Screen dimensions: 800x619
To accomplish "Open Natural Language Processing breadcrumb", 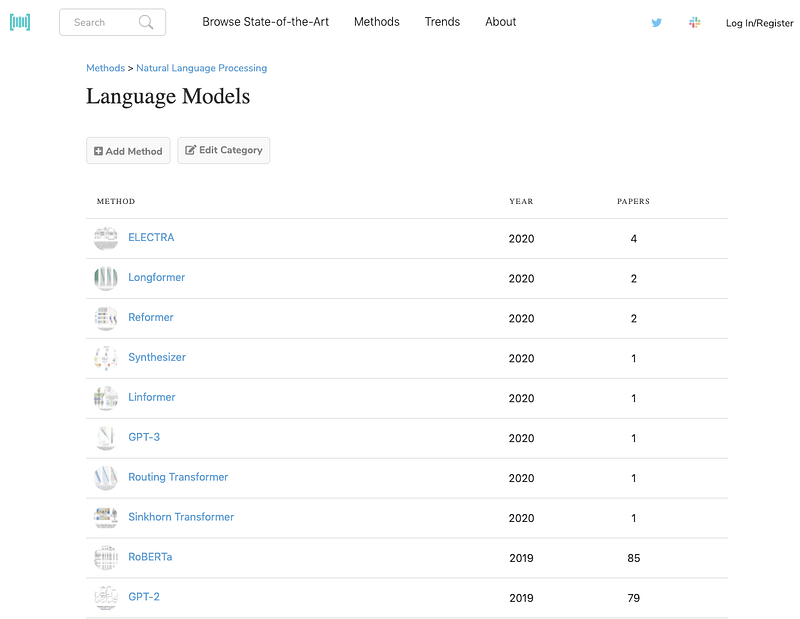I will (201, 68).
